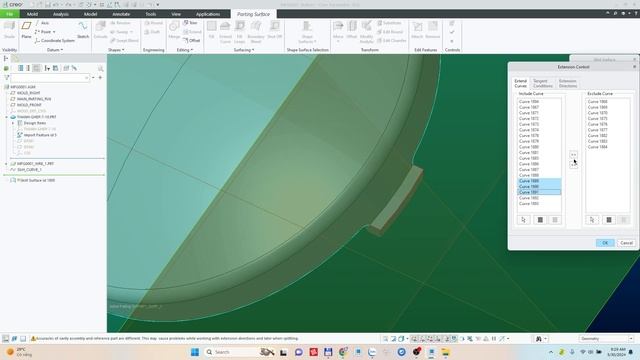
Task: Select MOLD_FRONT in model tree
Action: pos(29,105)
